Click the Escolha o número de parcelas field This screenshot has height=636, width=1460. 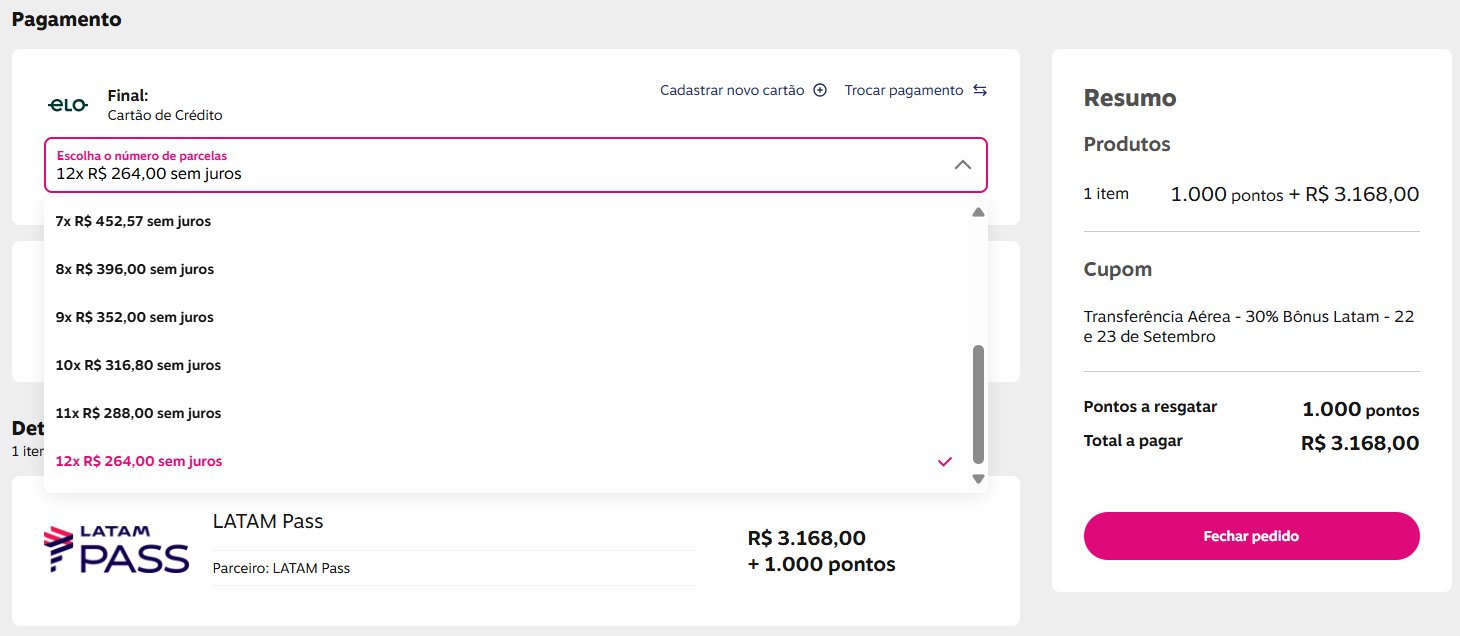coord(516,164)
